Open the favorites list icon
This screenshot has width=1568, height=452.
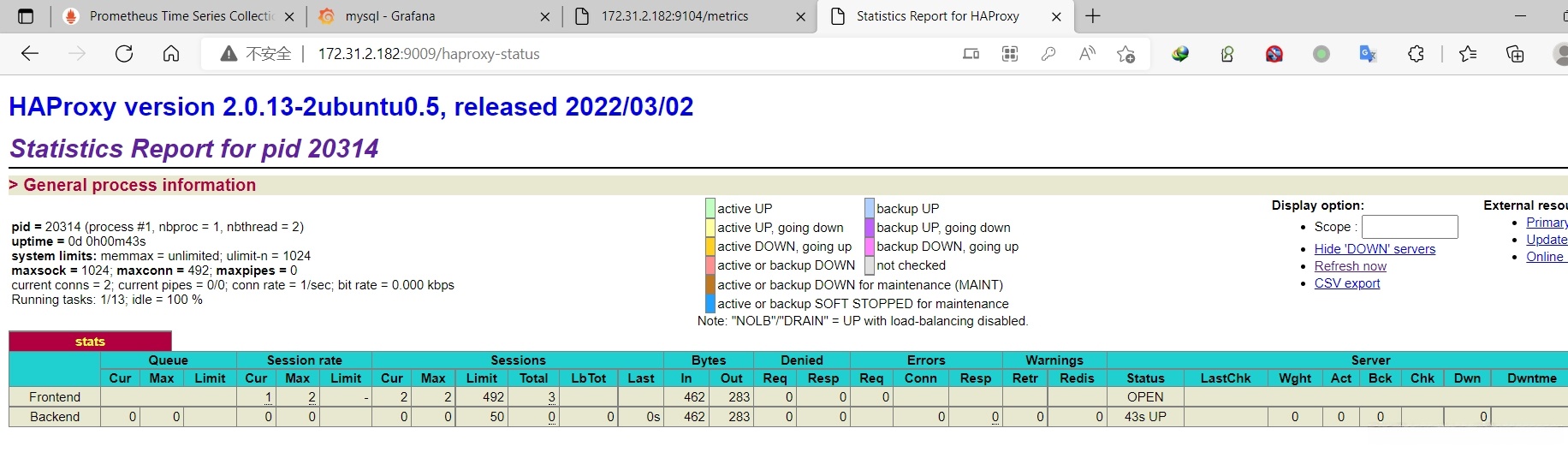(x=1468, y=54)
